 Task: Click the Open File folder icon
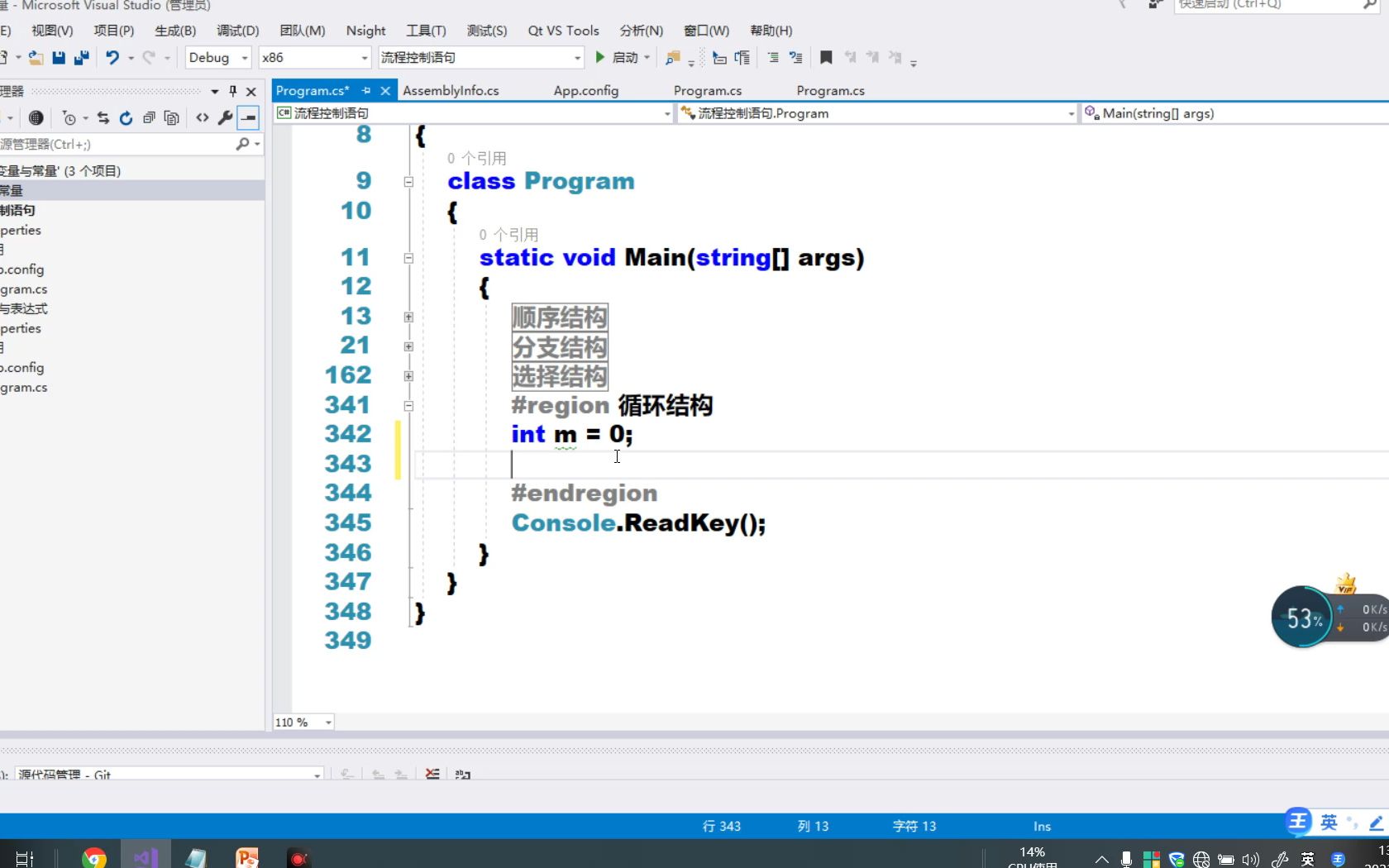click(x=36, y=58)
